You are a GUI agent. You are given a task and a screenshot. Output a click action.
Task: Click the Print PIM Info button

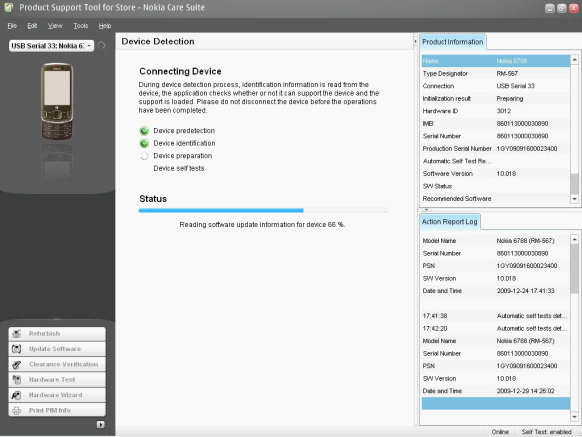(x=57, y=410)
